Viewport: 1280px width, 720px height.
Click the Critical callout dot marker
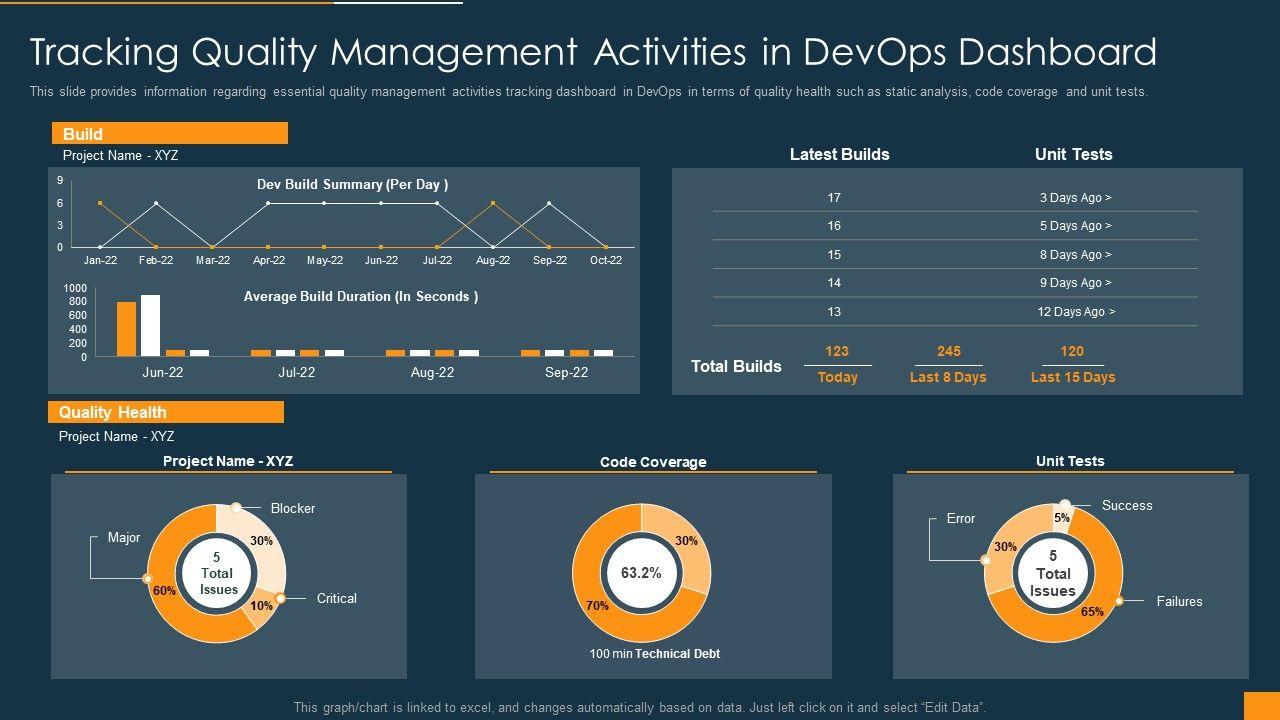pyautogui.click(x=280, y=598)
